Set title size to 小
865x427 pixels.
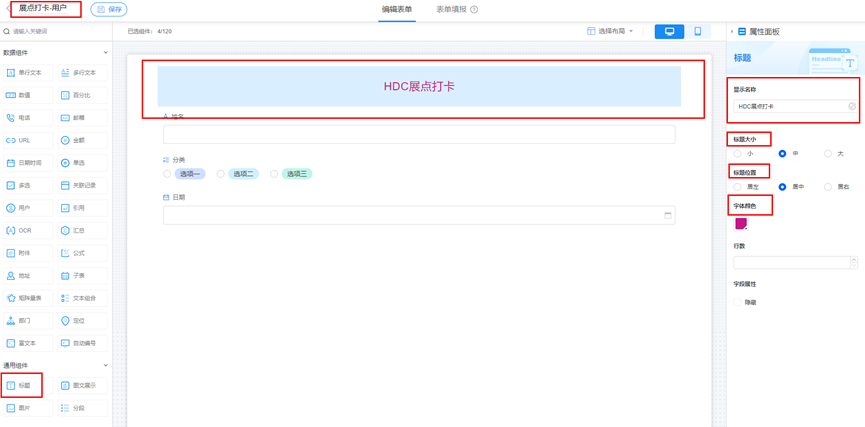[x=738, y=154]
